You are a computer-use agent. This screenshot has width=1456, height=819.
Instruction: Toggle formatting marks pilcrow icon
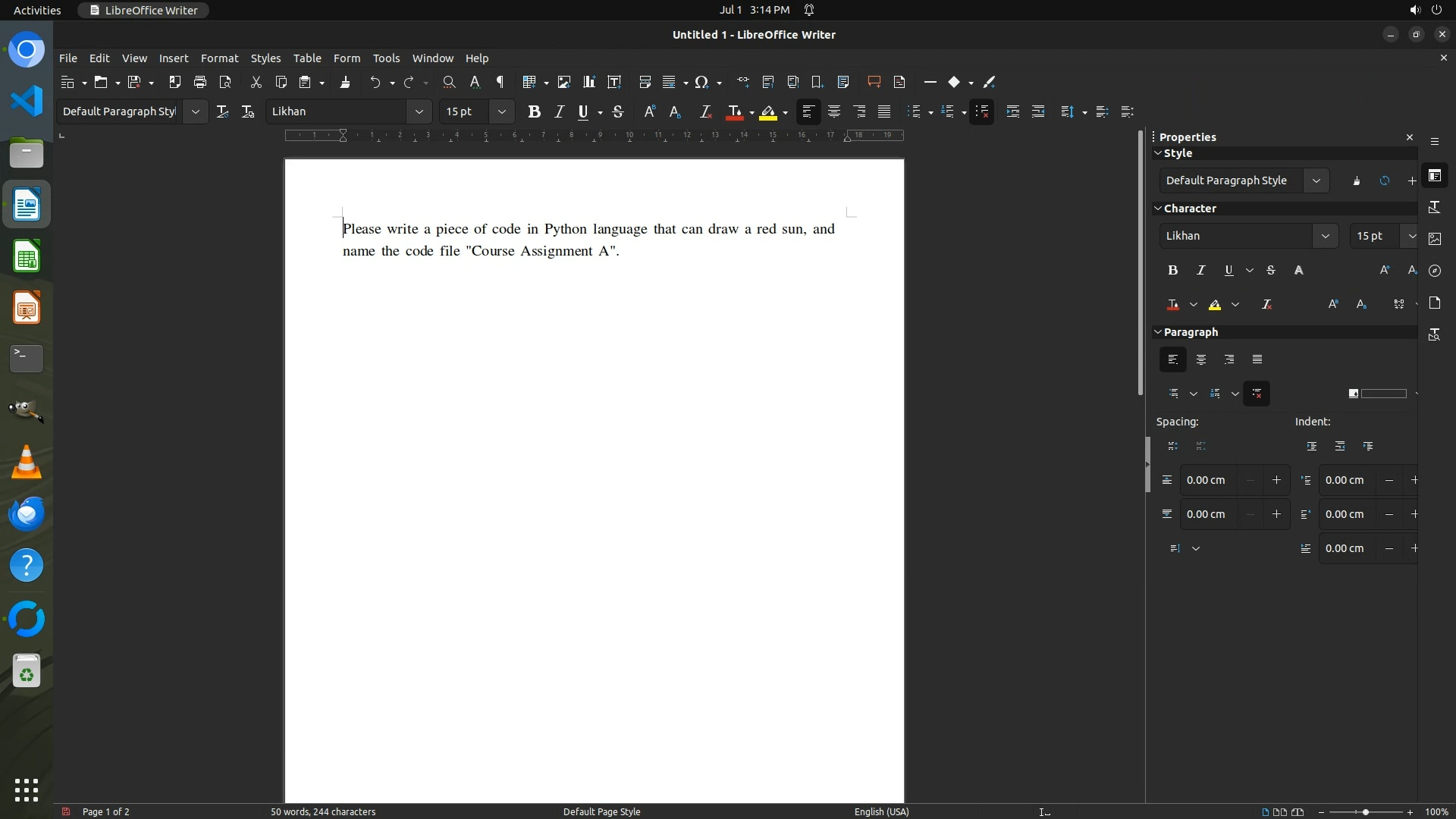click(x=500, y=82)
